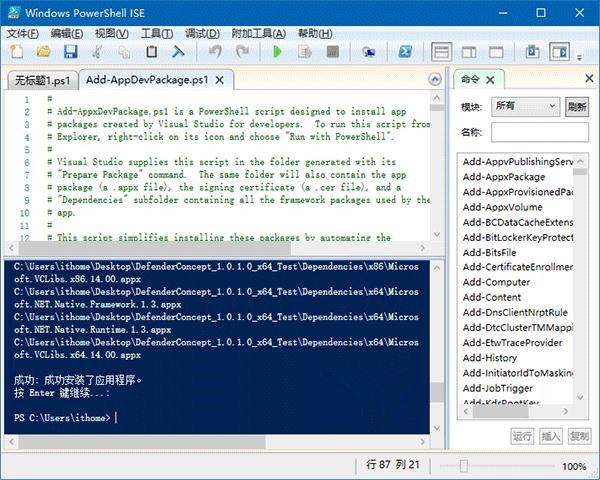Screen dimensions: 600x480
Task: Select Add-AppvPublishingServer list entry
Action: pyautogui.click(x=517, y=162)
